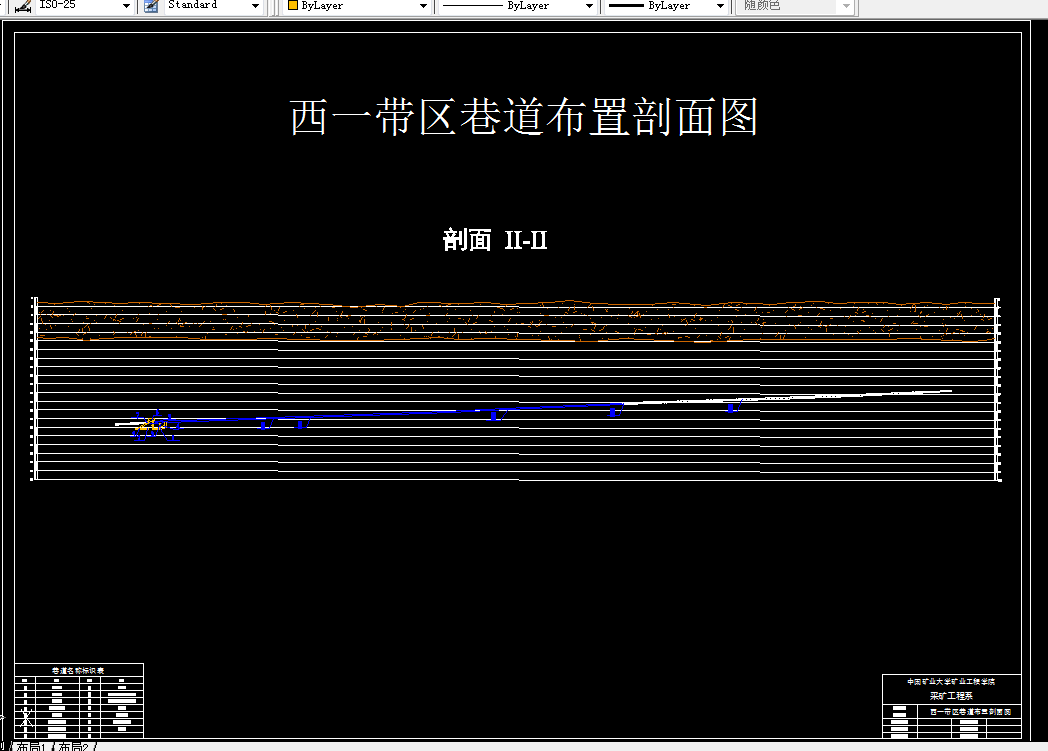Click the yellow roadway symbol at left of section

pos(152,425)
